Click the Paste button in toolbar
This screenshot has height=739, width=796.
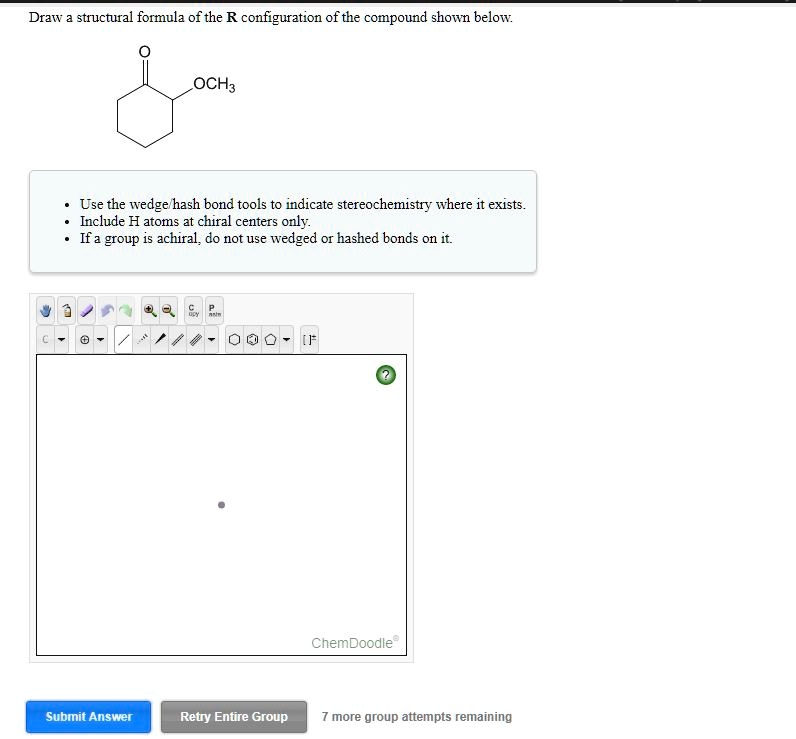pos(214,310)
